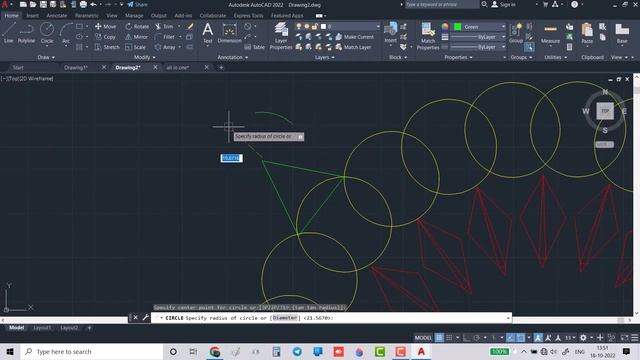Click the Fillet tool
The height and width of the screenshot is (360, 640).
pos(165,37)
